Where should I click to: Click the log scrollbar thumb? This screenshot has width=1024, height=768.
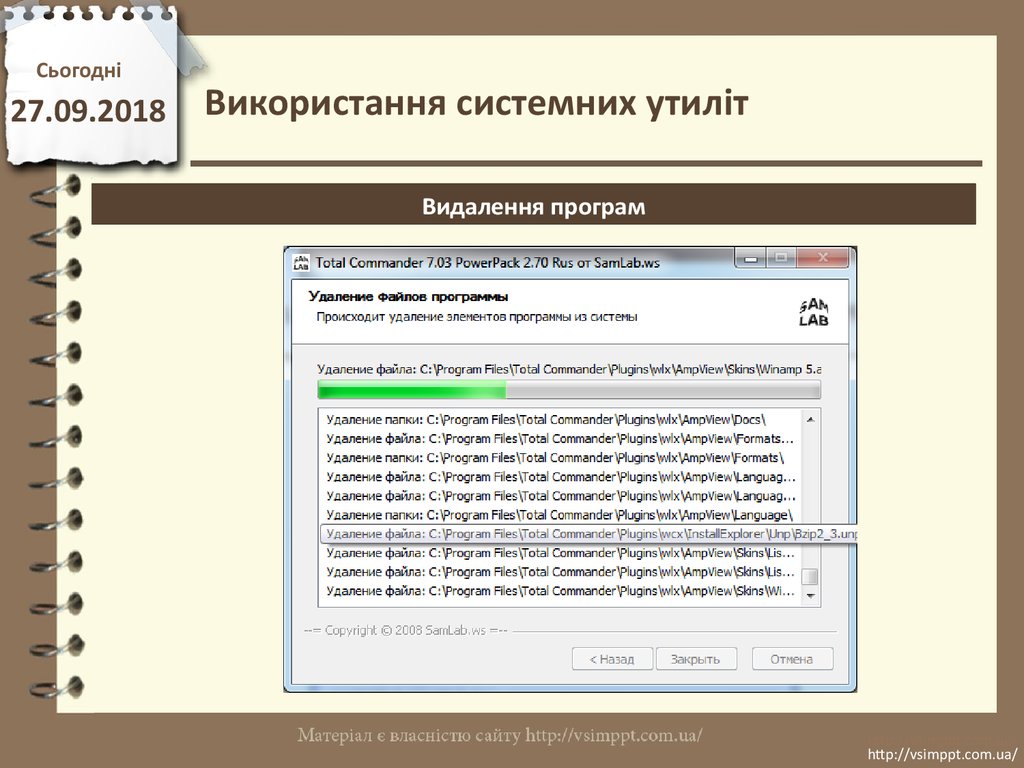tap(811, 577)
